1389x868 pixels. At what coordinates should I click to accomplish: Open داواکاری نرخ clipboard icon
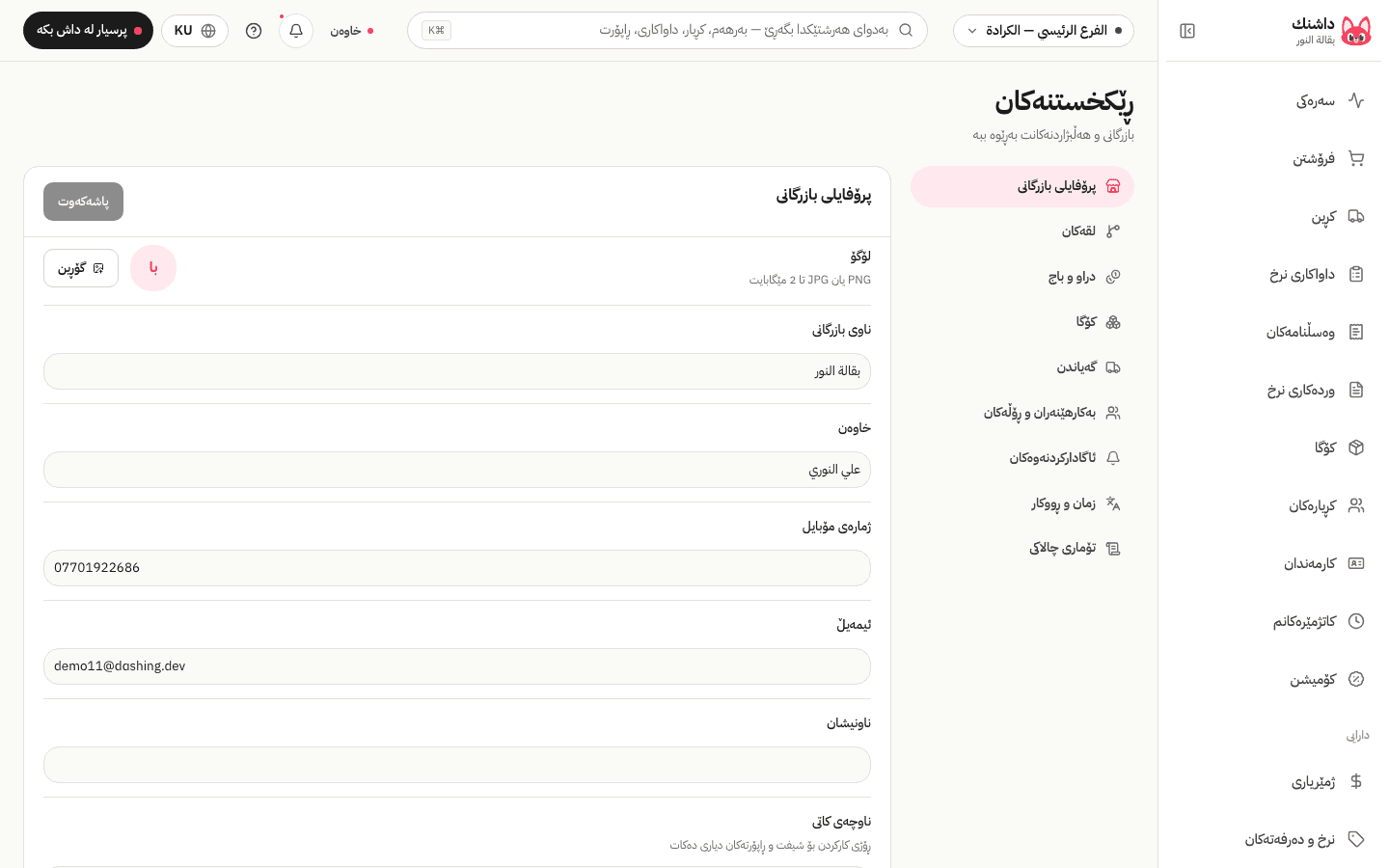pyautogui.click(x=1356, y=274)
